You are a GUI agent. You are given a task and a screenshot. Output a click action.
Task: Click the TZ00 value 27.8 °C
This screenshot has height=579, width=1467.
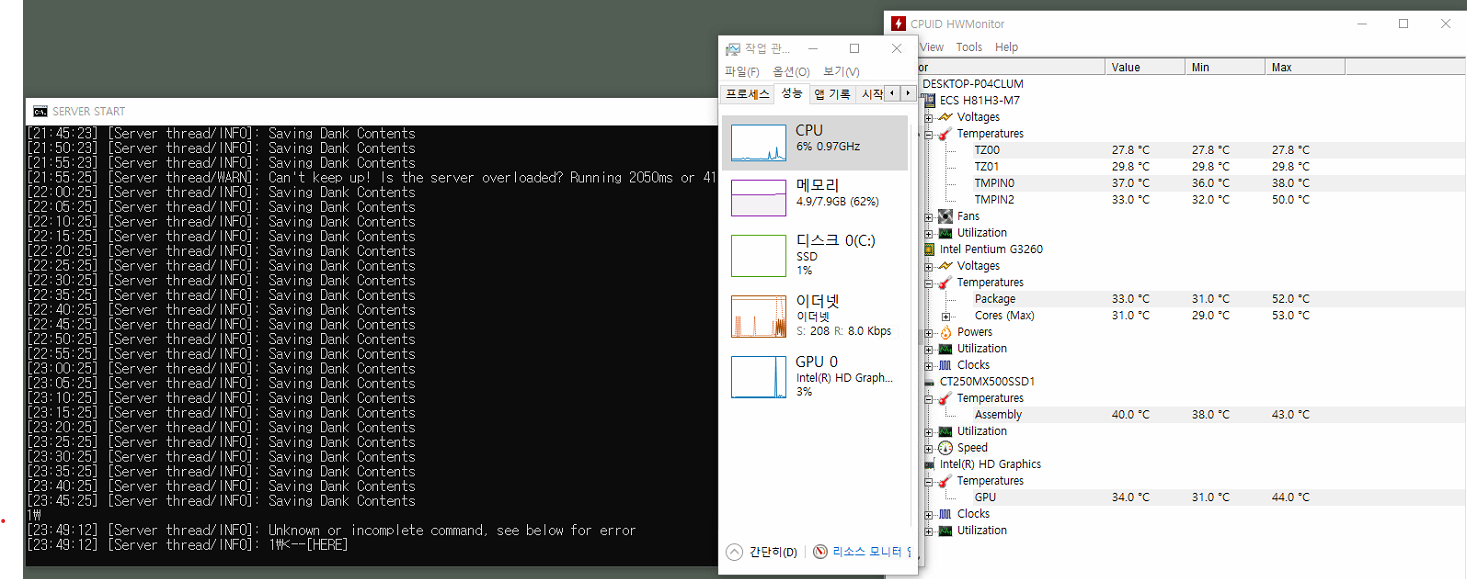pyautogui.click(x=1131, y=150)
